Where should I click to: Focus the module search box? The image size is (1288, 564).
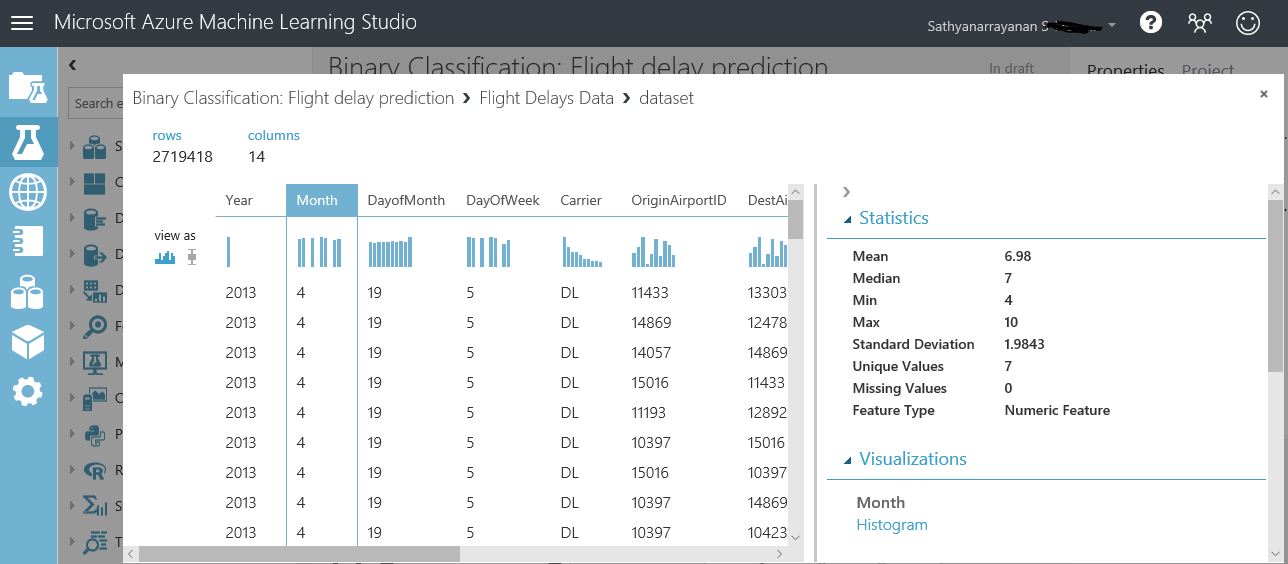(95, 103)
